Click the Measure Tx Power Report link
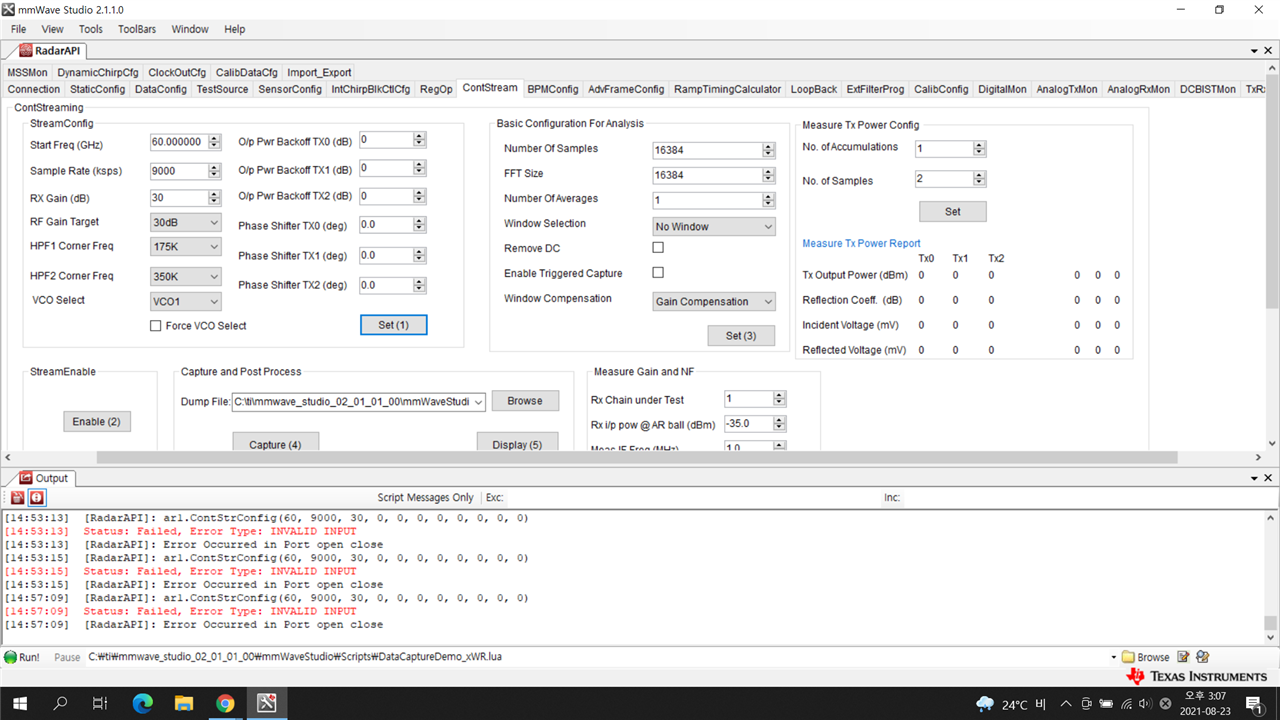The height and width of the screenshot is (720, 1280). [861, 243]
